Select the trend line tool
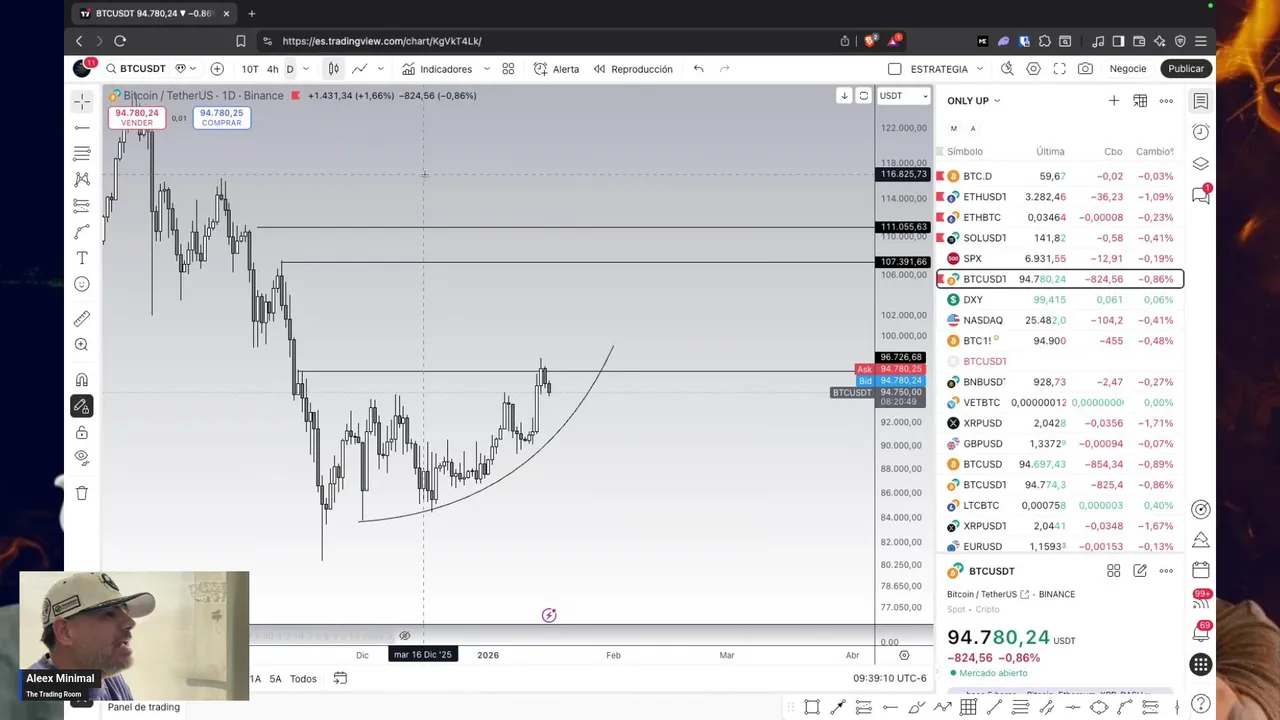The image size is (1280, 720). pyautogui.click(x=82, y=127)
